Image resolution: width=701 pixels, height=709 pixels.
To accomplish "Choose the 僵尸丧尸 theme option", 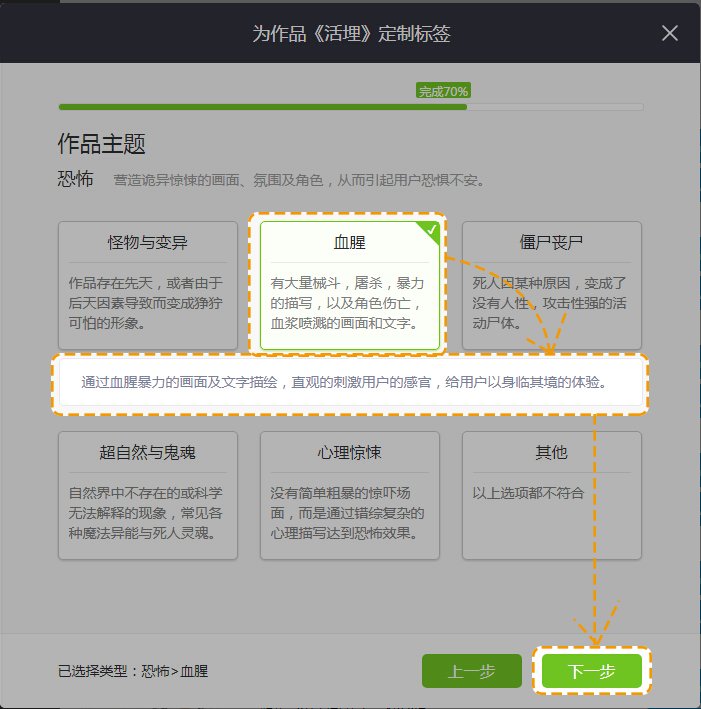I will pyautogui.click(x=551, y=285).
